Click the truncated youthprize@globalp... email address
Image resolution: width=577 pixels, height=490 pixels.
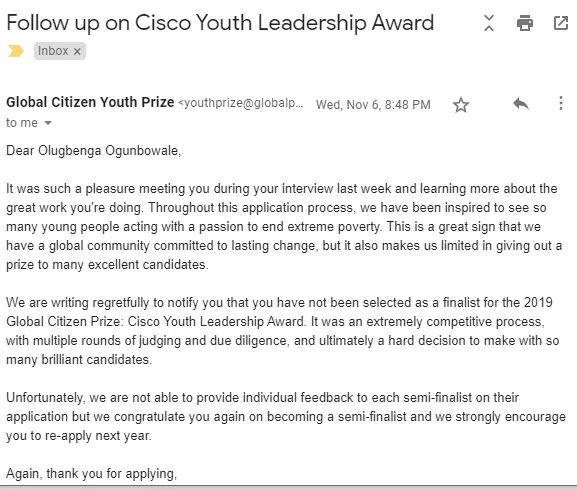tap(241, 103)
